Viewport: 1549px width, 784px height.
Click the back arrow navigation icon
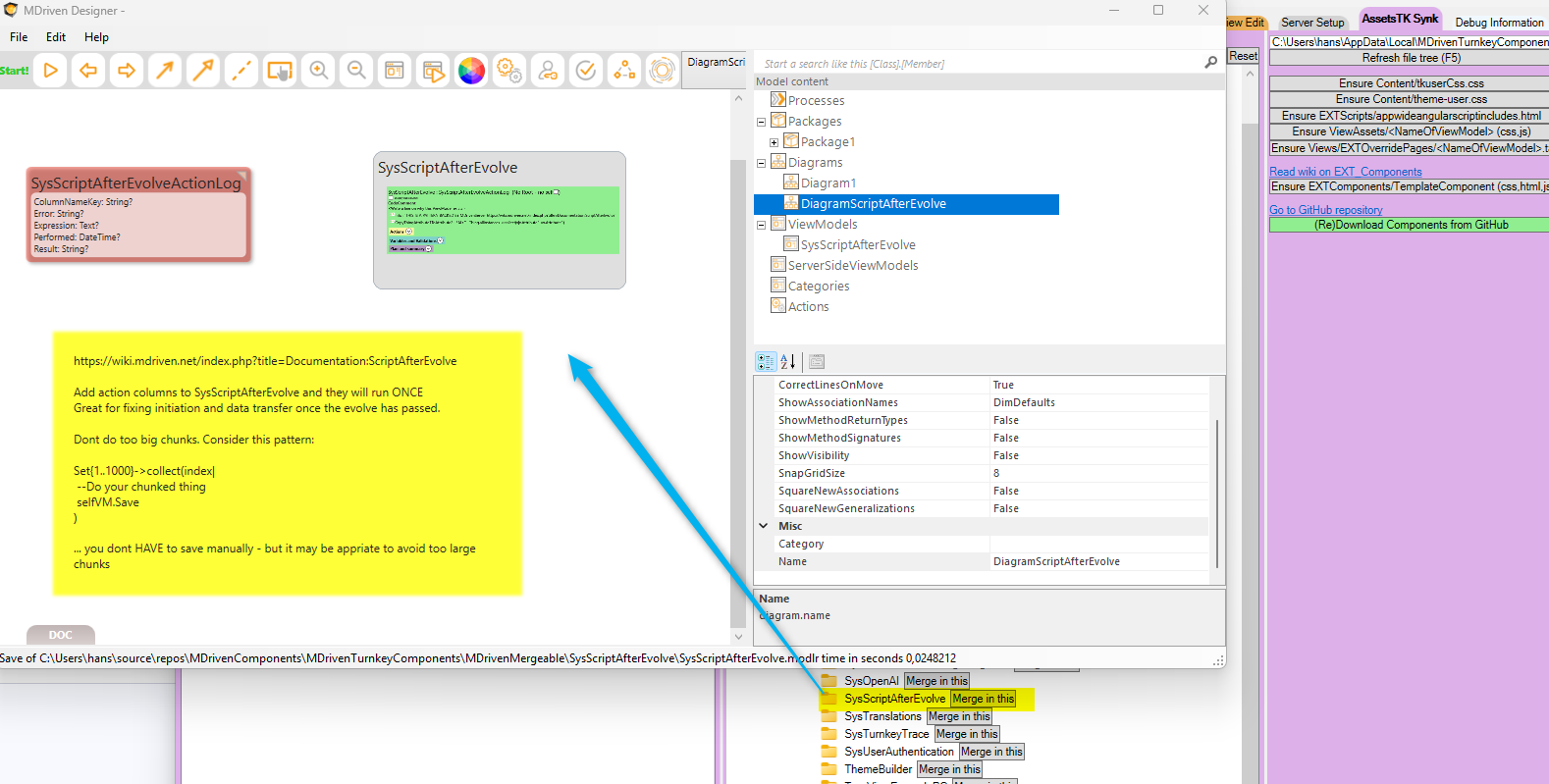coord(88,71)
